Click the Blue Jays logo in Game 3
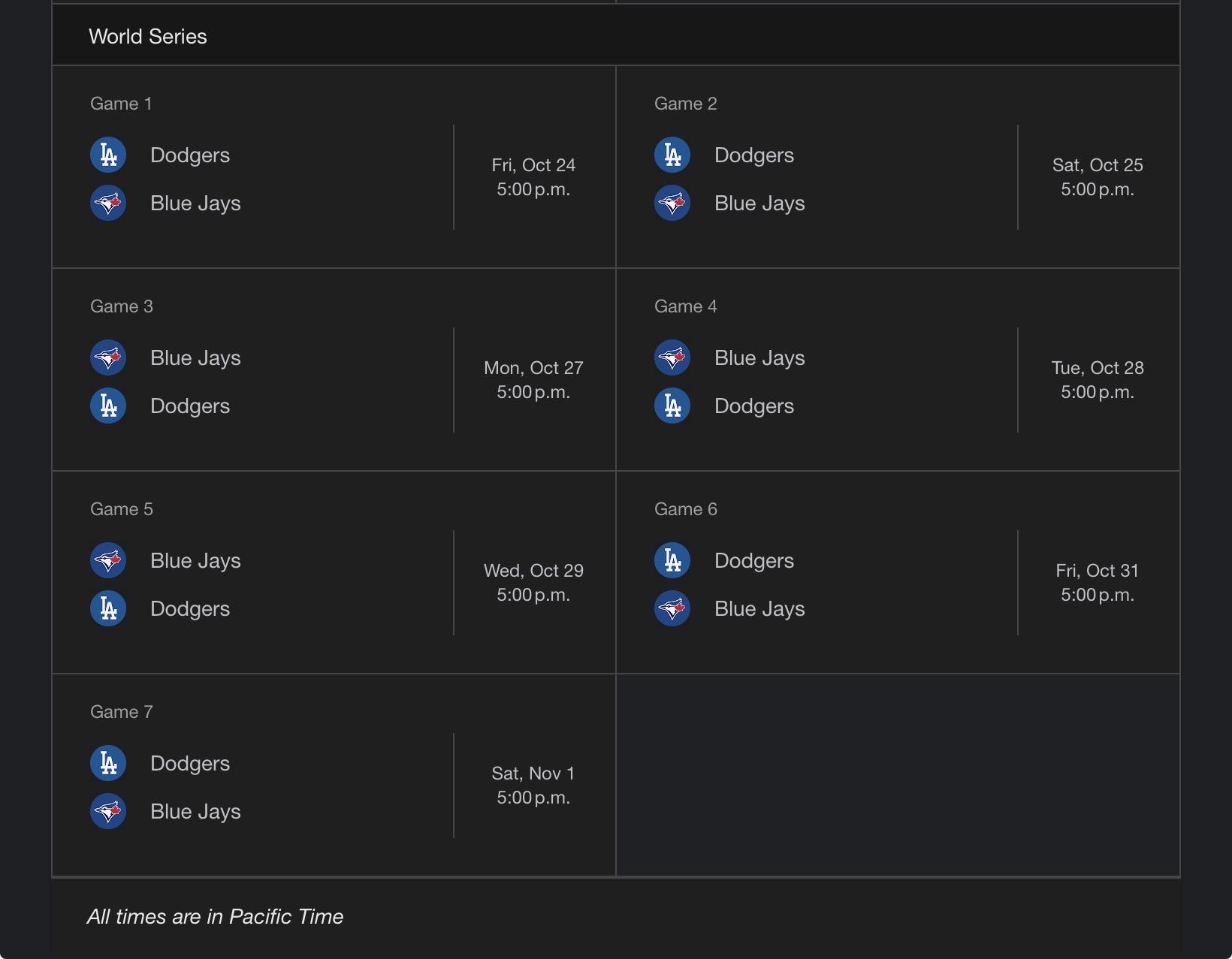Screen dimensions: 1232x959 click(x=108, y=357)
